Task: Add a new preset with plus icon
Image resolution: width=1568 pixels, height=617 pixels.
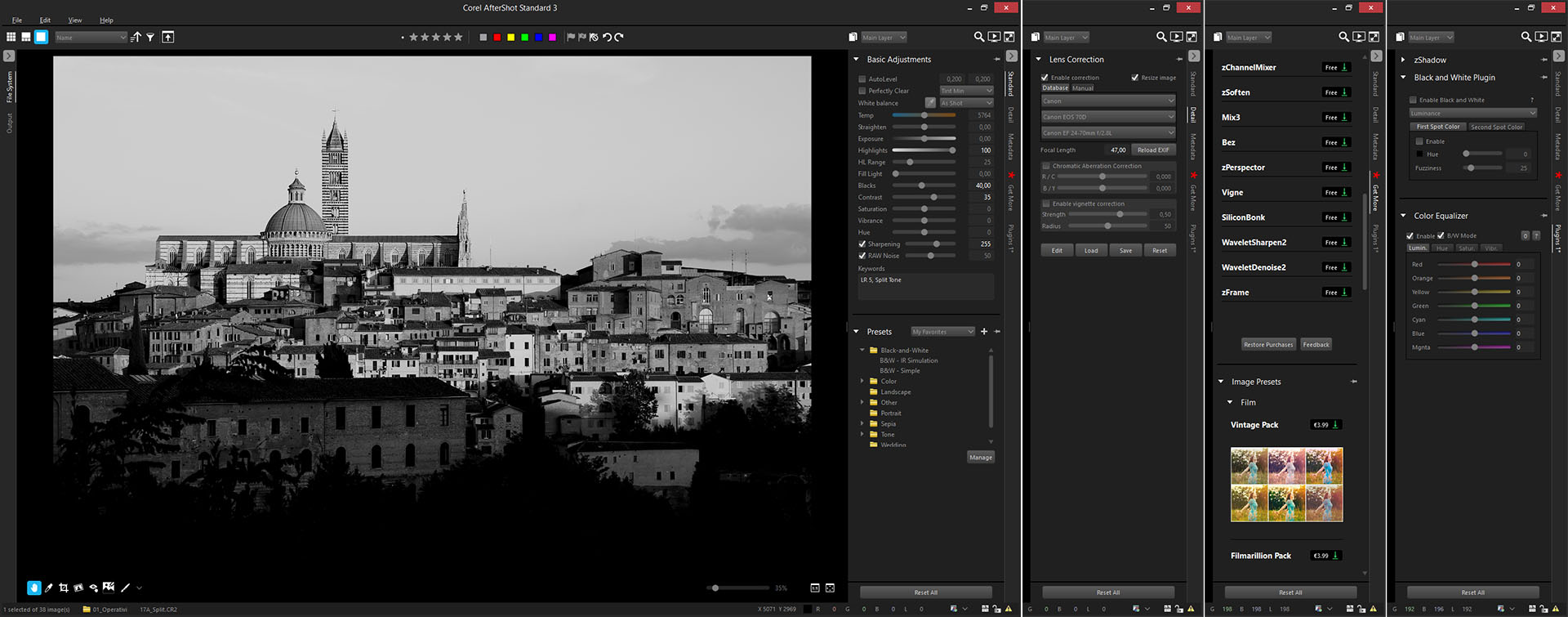Action: point(984,332)
